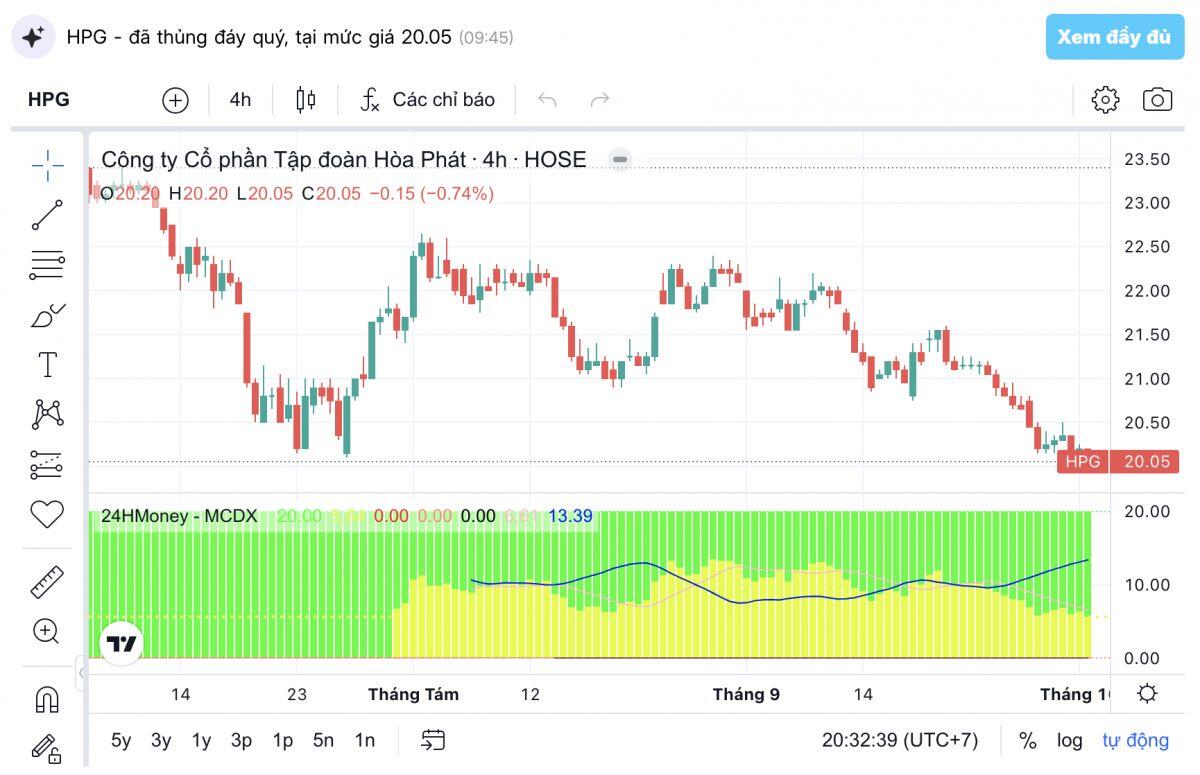Image resolution: width=1200 pixels, height=775 pixels.
Task: Open the Fibonacci/horizontal lines tool
Action: point(47,265)
